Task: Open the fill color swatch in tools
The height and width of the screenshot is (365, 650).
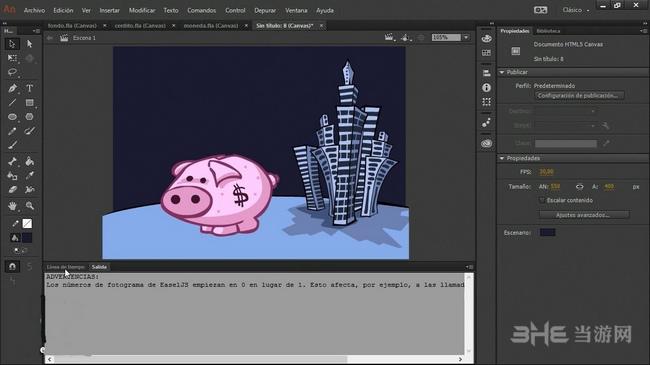Action: (27, 238)
